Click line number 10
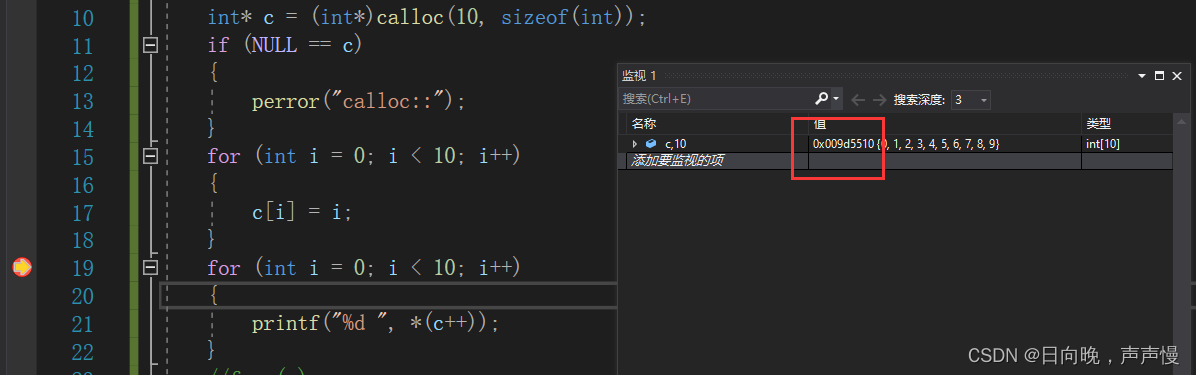This screenshot has height=375, width=1196. point(82,18)
